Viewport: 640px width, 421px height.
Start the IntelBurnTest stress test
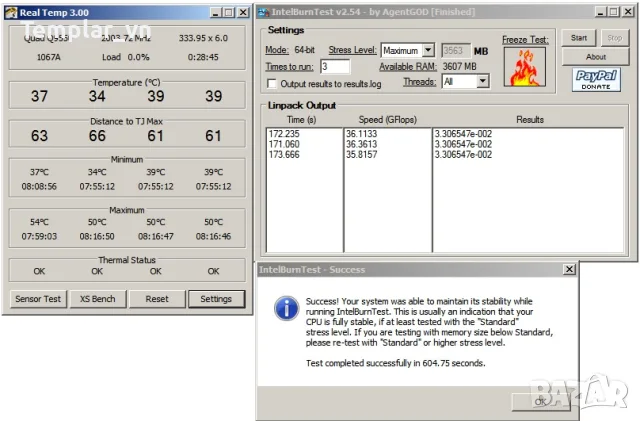click(x=579, y=38)
